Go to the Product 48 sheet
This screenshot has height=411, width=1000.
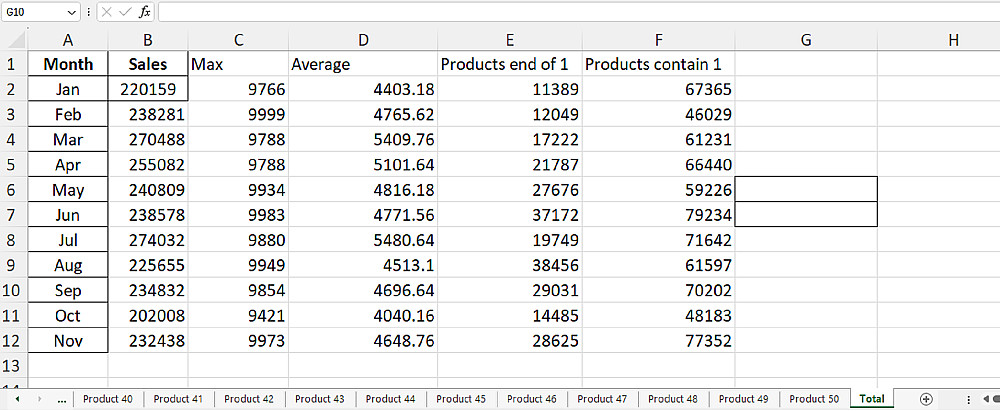(x=673, y=399)
